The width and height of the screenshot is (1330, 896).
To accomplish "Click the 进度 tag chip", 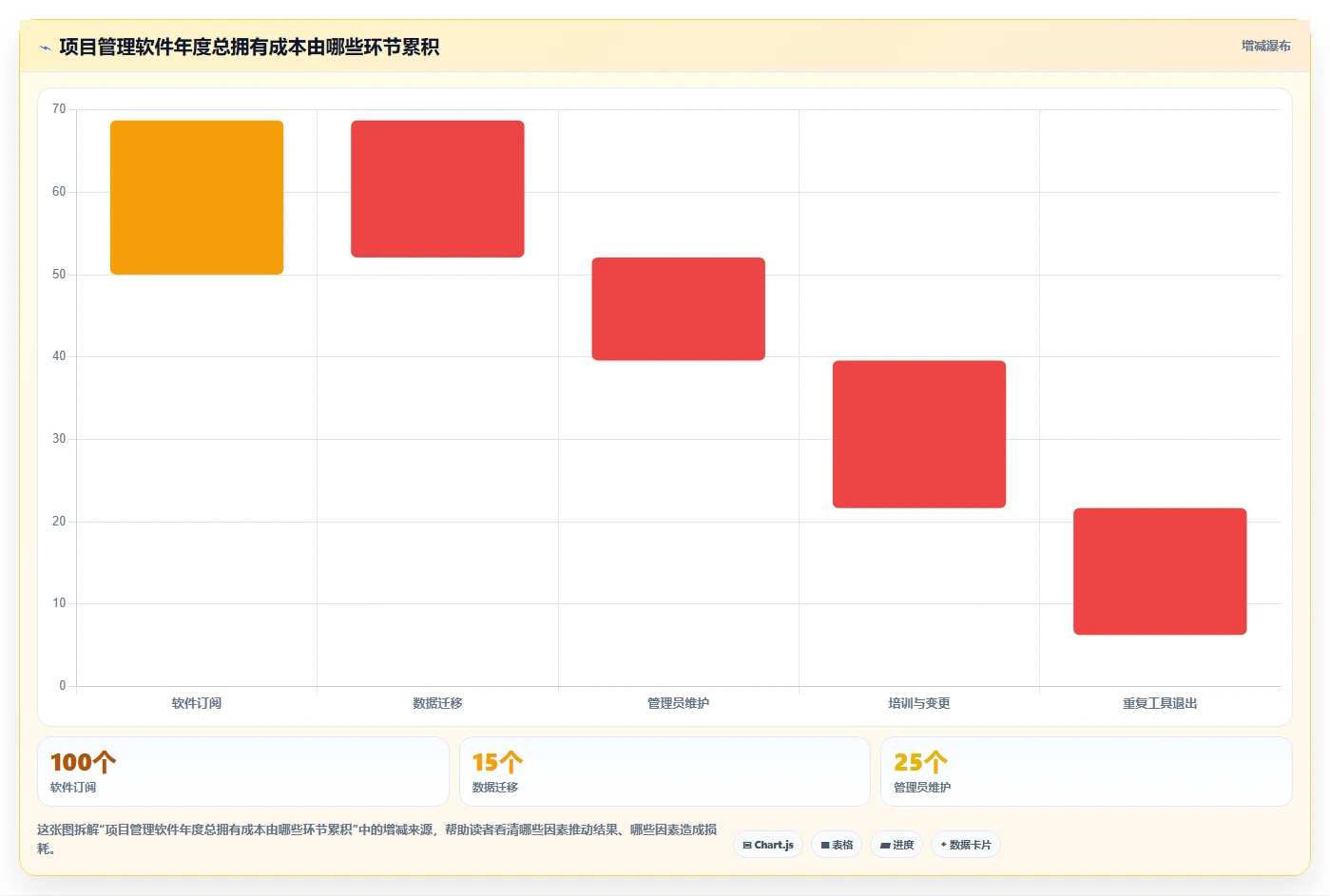I will click(896, 845).
